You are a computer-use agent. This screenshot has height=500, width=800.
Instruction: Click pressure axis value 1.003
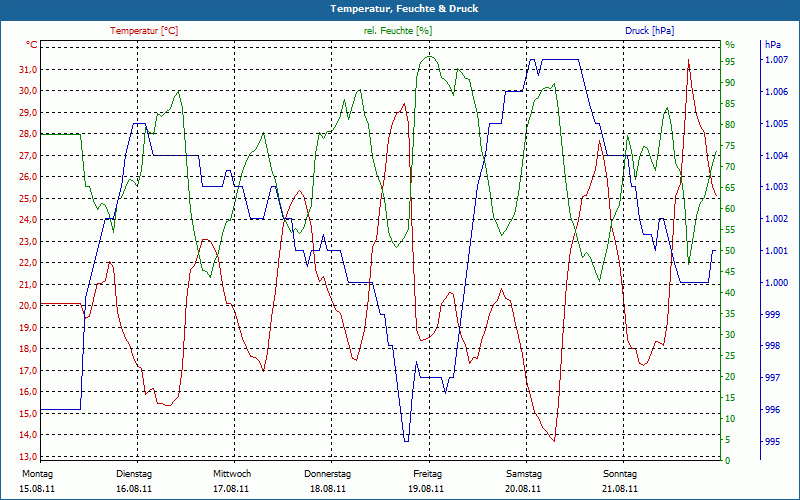[777, 187]
